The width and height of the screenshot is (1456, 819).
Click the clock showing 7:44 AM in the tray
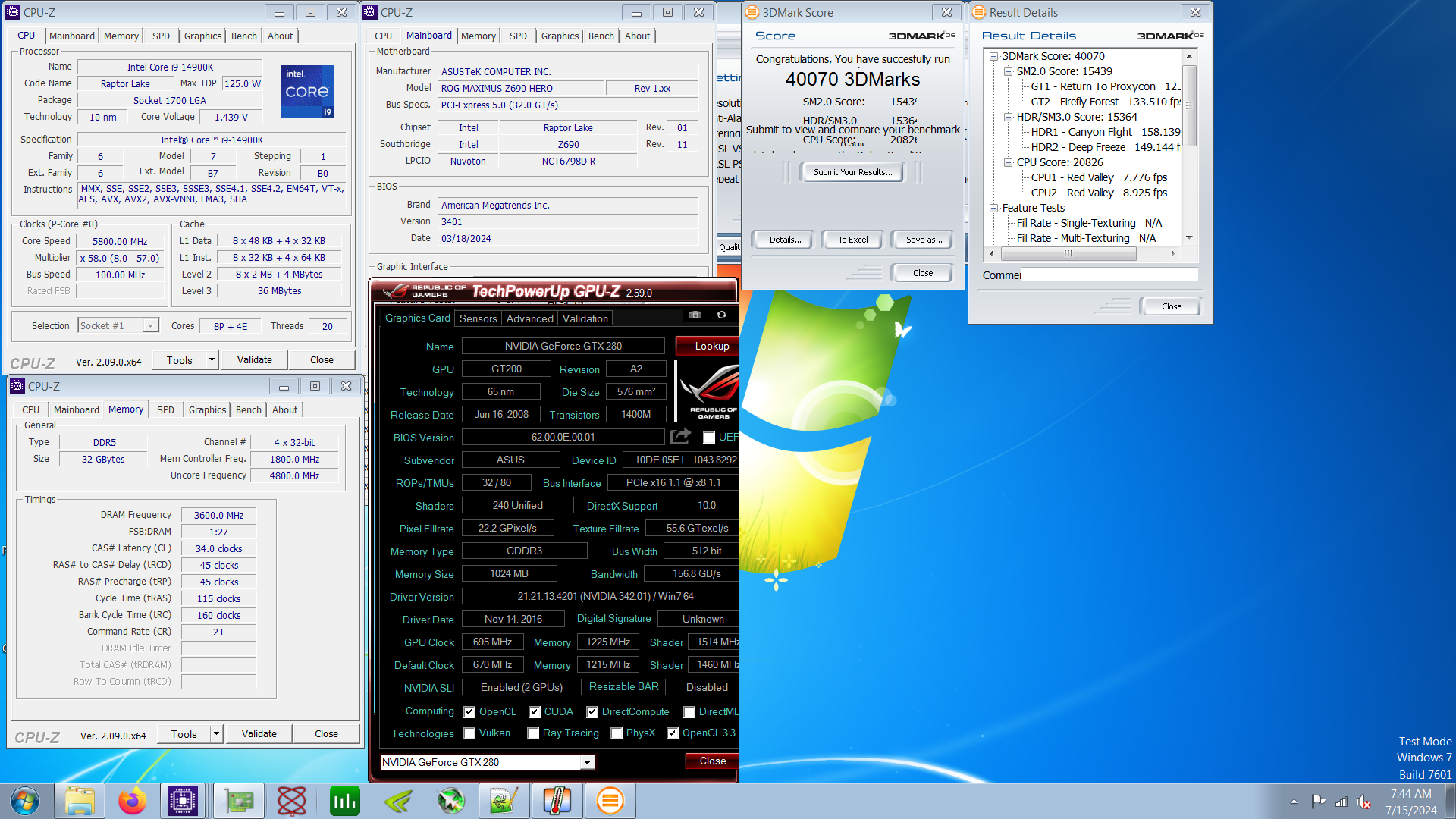[x=1411, y=794]
